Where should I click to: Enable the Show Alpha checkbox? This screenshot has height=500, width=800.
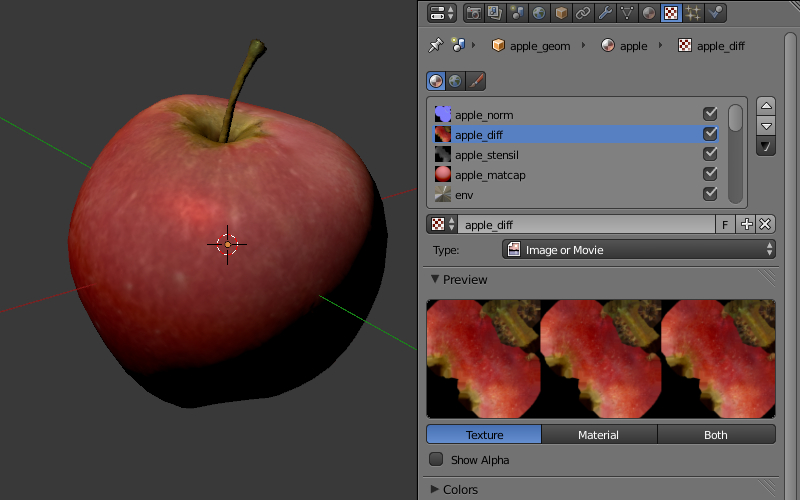(436, 459)
